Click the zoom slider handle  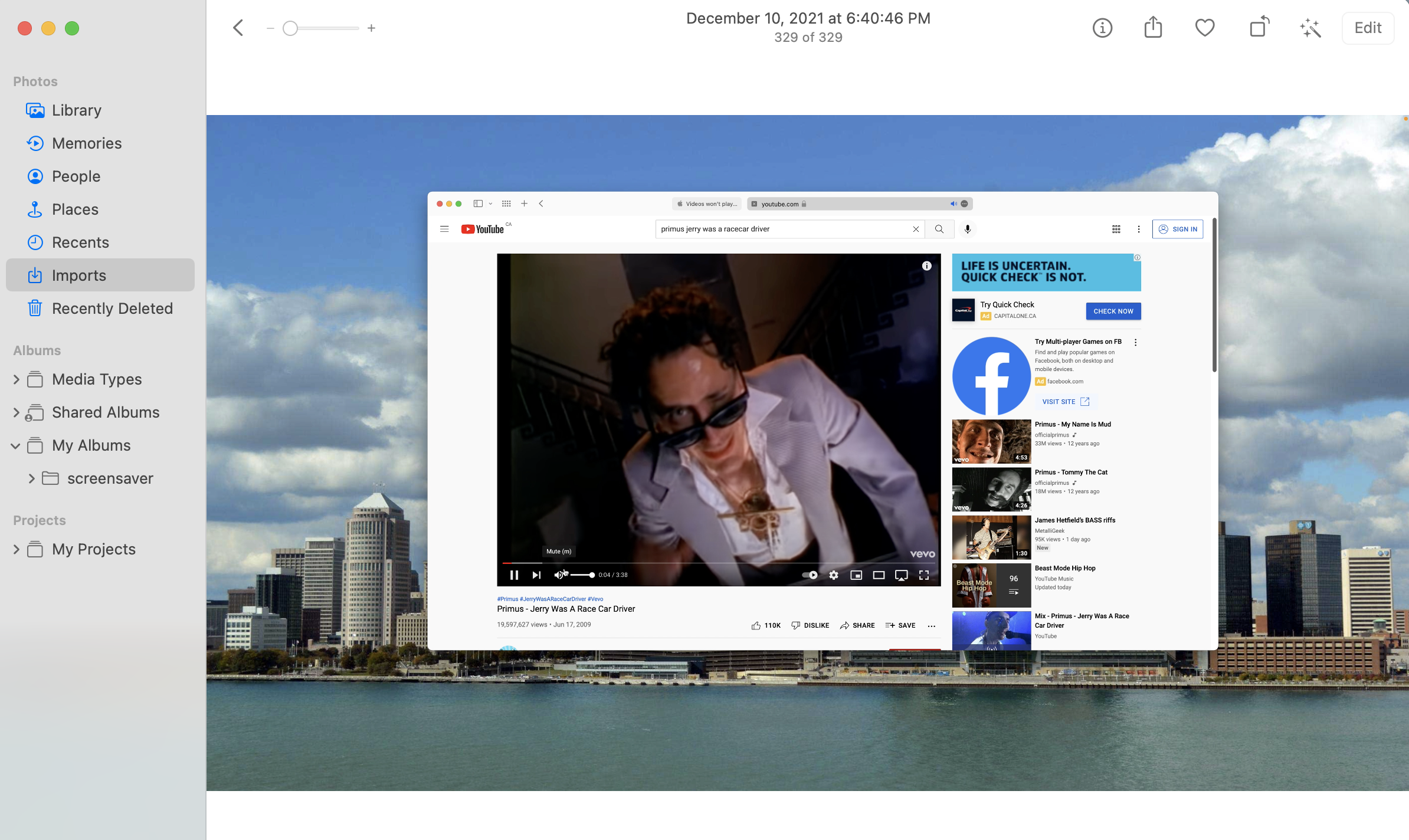click(290, 28)
